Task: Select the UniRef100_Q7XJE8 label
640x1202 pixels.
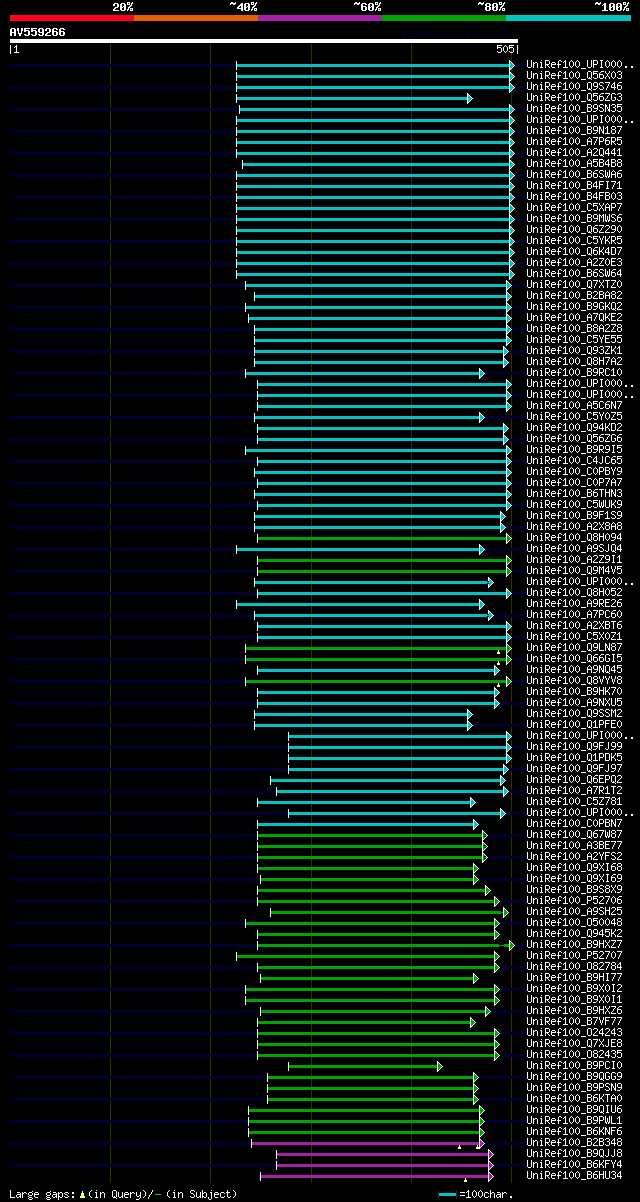Action: [574, 1043]
